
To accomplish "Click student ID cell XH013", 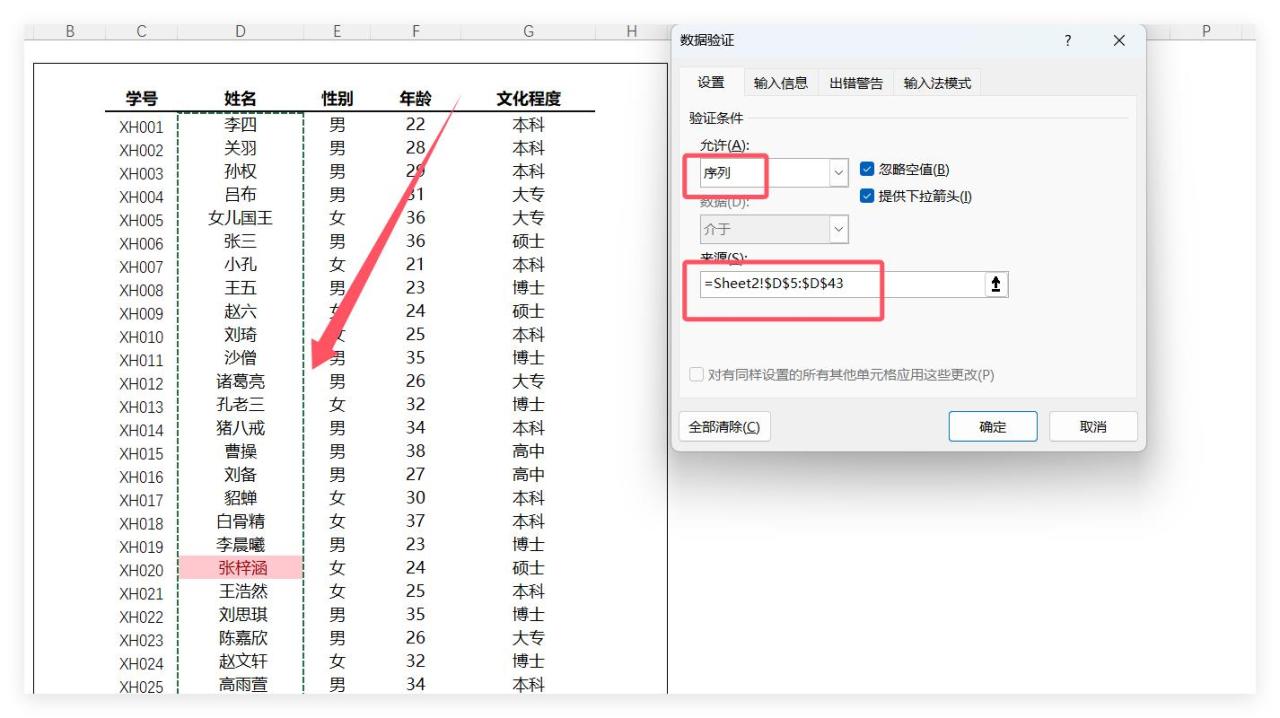I will 141,407.
